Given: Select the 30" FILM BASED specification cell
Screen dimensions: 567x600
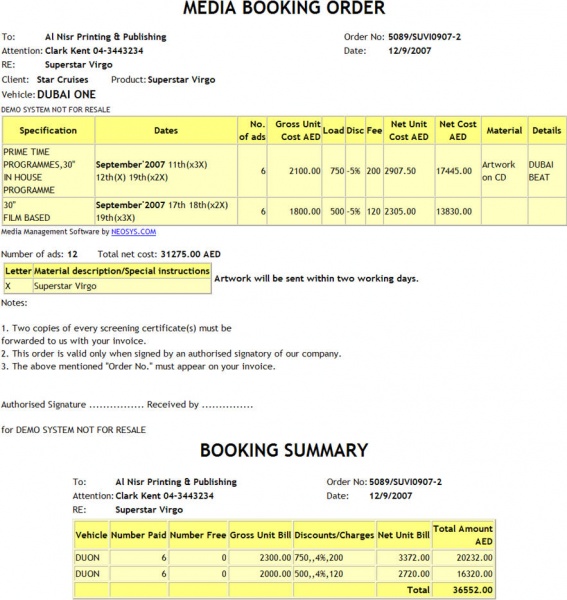Looking at the screenshot, I should click(48, 211).
